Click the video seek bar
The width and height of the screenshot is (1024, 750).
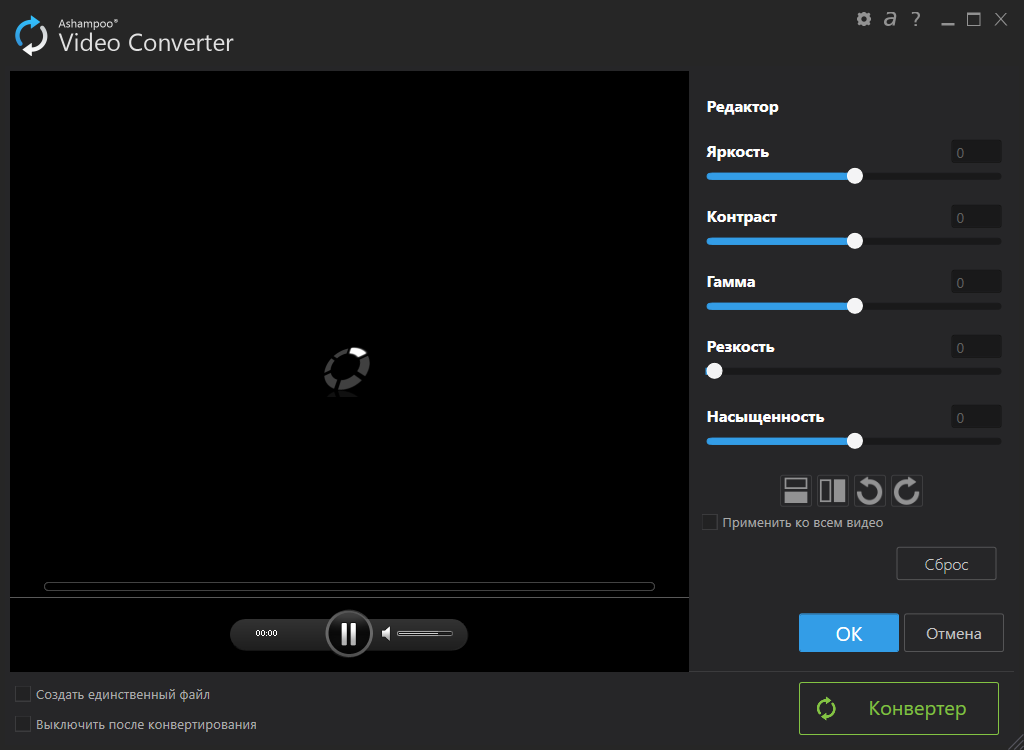(348, 586)
